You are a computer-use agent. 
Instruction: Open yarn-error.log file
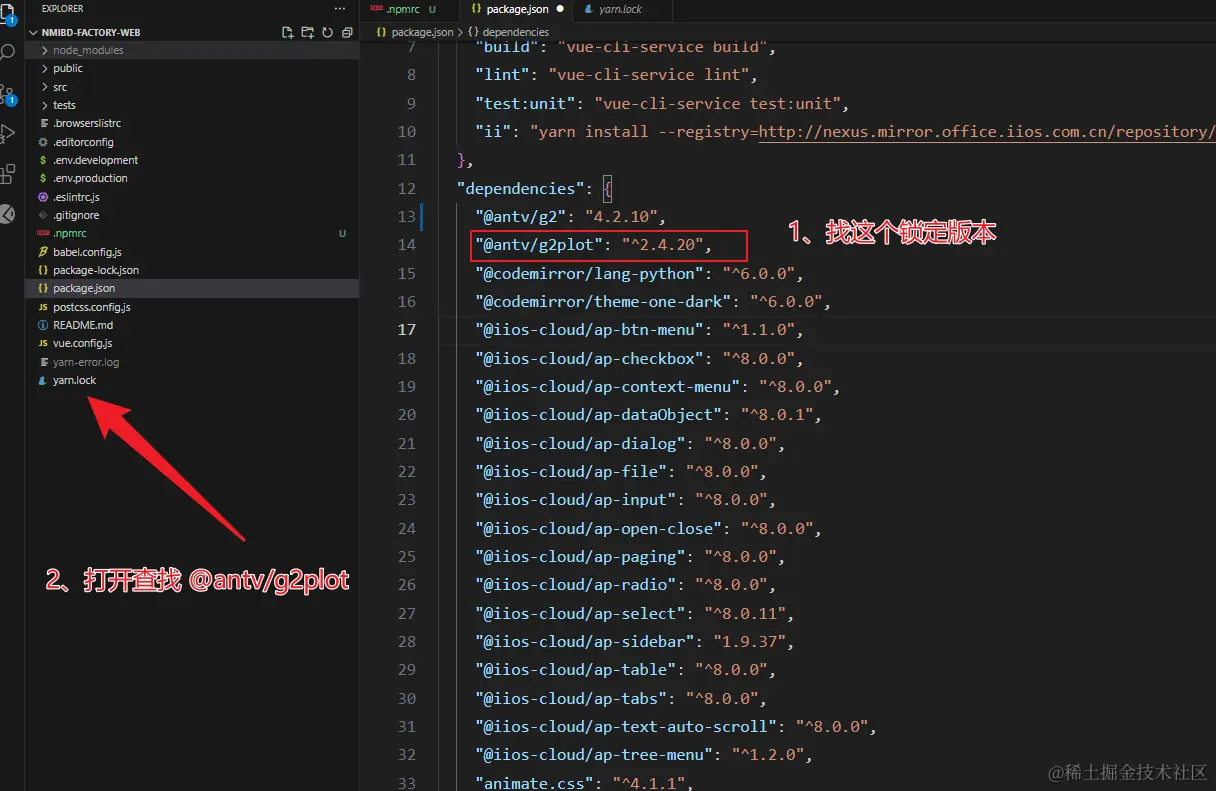192,362
